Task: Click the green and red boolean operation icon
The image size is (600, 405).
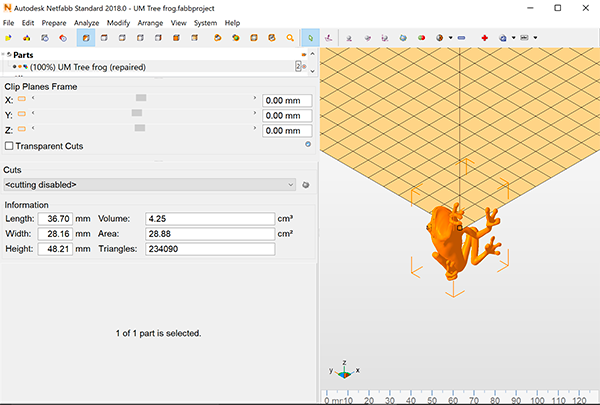Action: point(421,38)
